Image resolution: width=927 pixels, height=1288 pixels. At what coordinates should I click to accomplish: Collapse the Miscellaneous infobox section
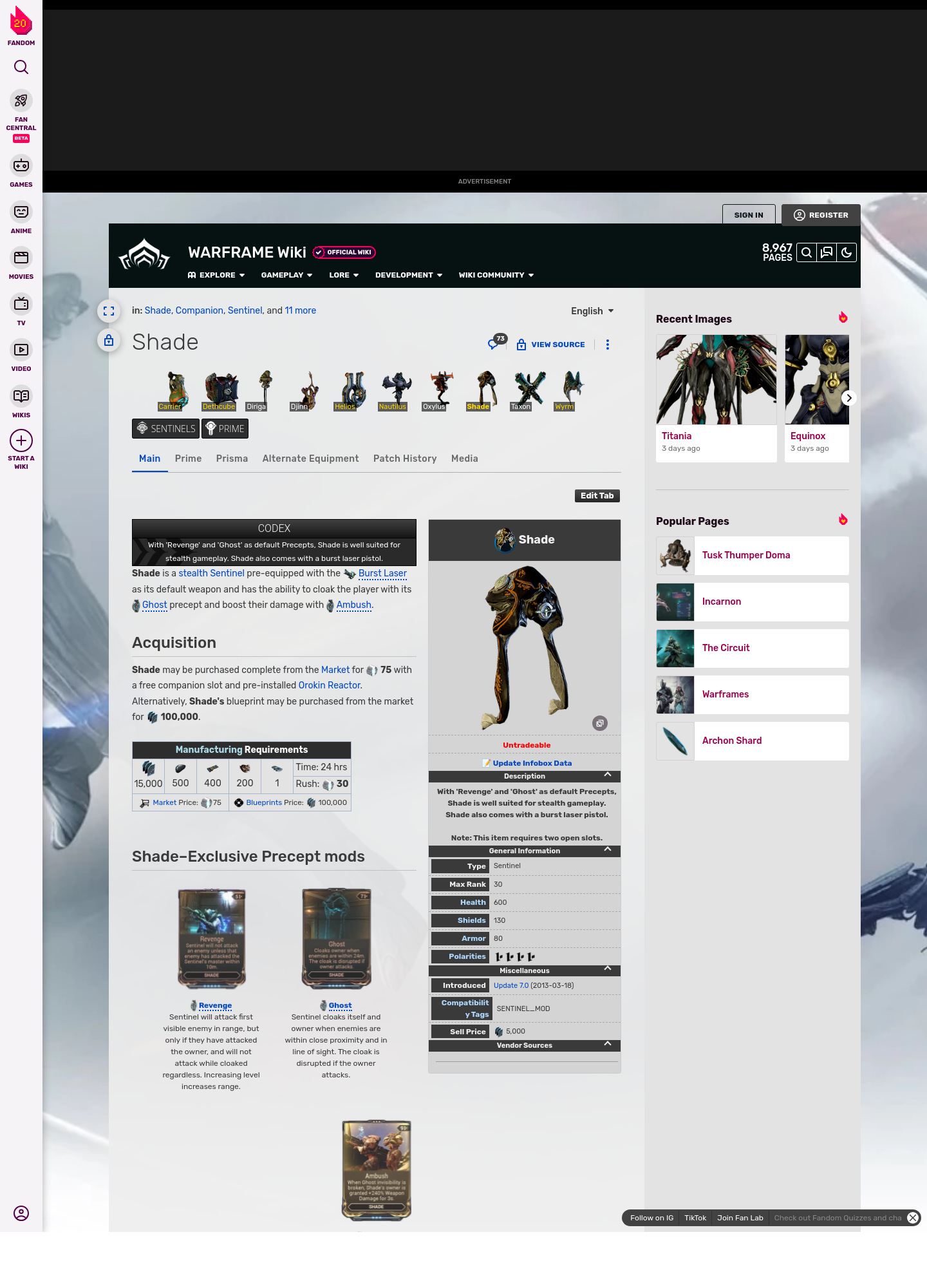(607, 969)
